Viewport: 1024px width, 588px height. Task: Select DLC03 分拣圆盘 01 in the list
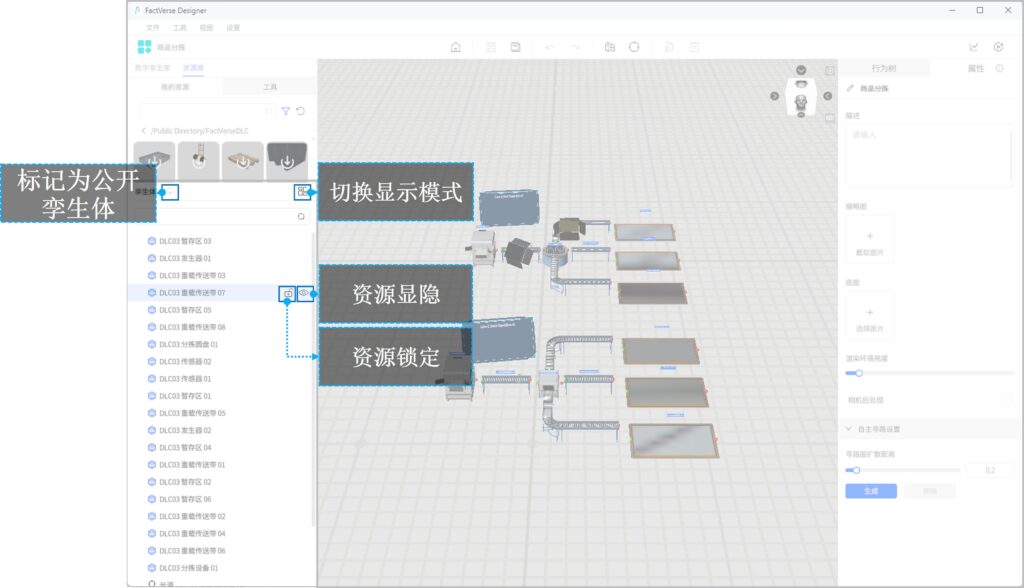(188, 344)
